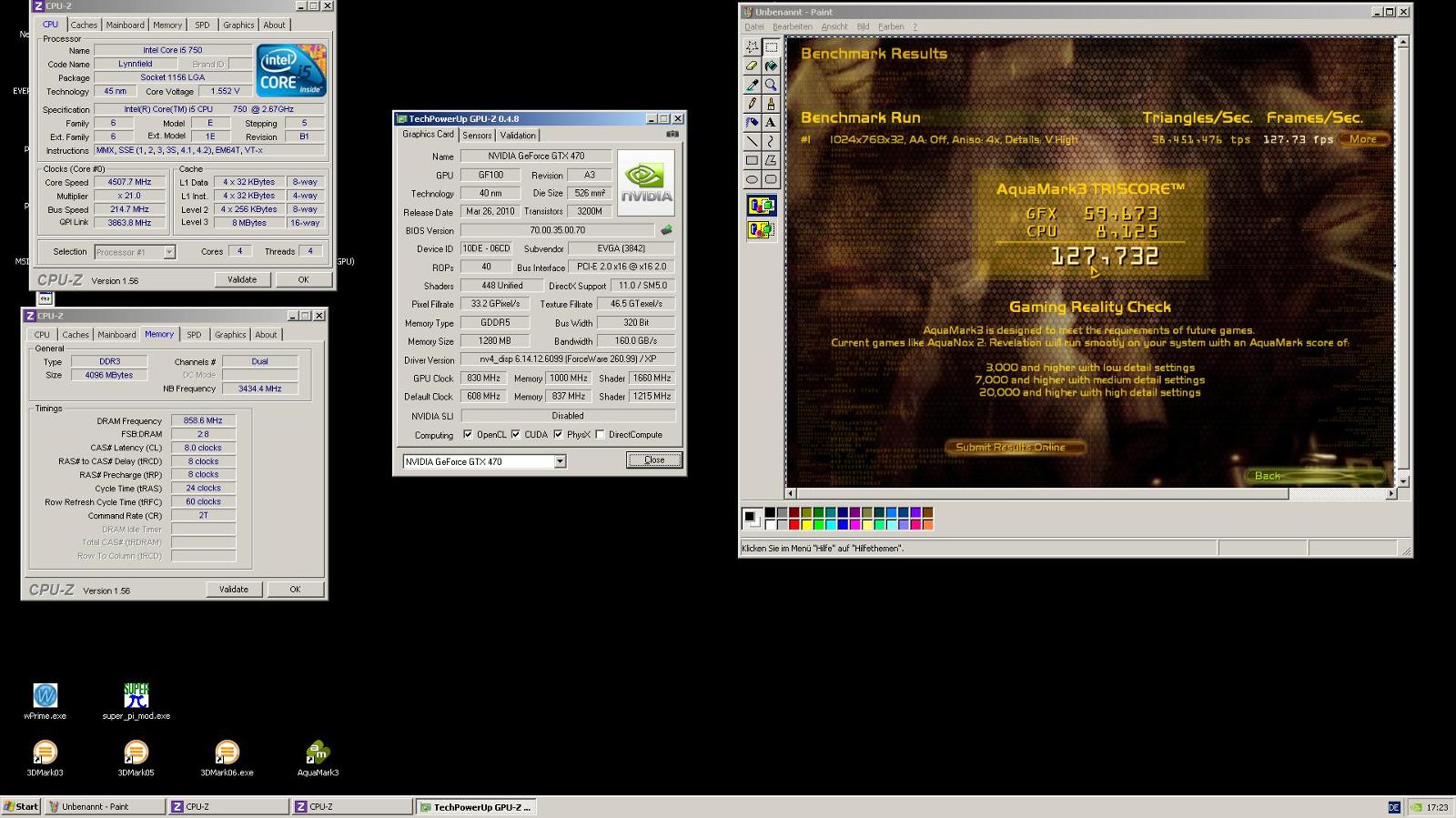1456x818 pixels.
Task: Toggle the CUDA checkbox in GPU-Z
Action: (x=516, y=435)
